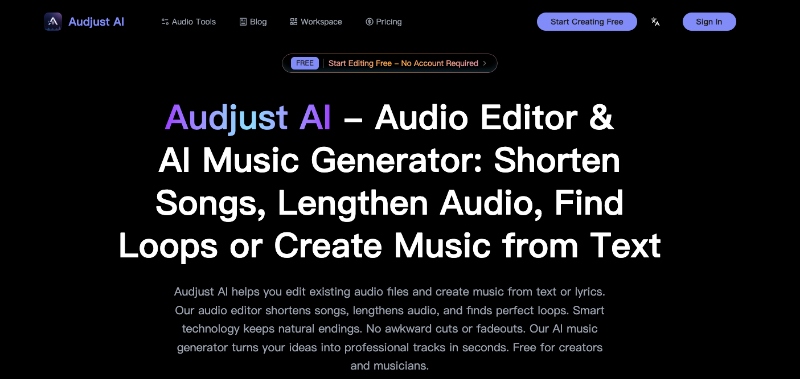Viewport: 800px width, 379px height.
Task: Click the Audjust AI logo icon
Action: click(x=53, y=22)
